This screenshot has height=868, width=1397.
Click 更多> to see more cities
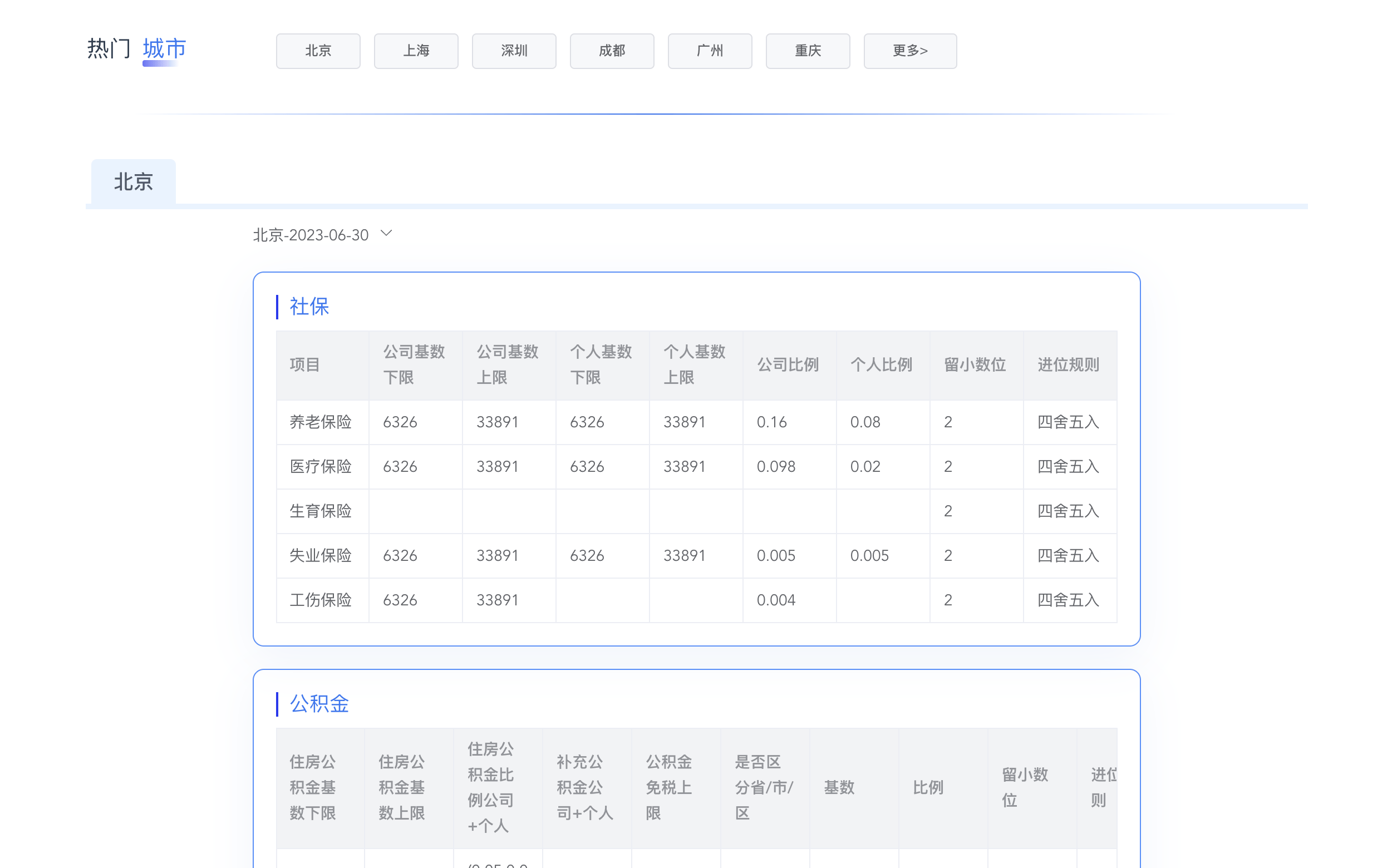point(909,51)
